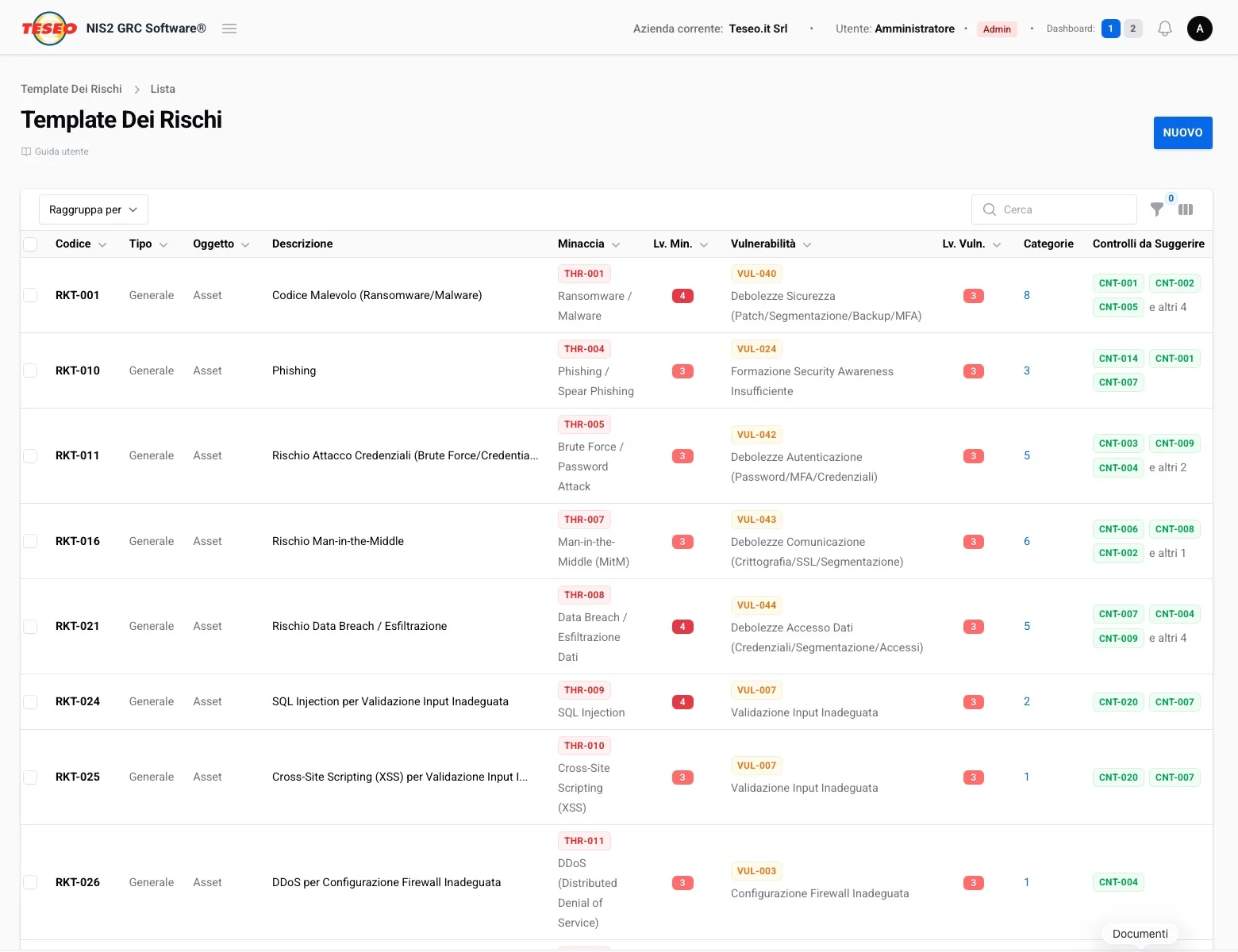Toggle the select-all header checkbox
The image size is (1238, 952).
point(30,244)
